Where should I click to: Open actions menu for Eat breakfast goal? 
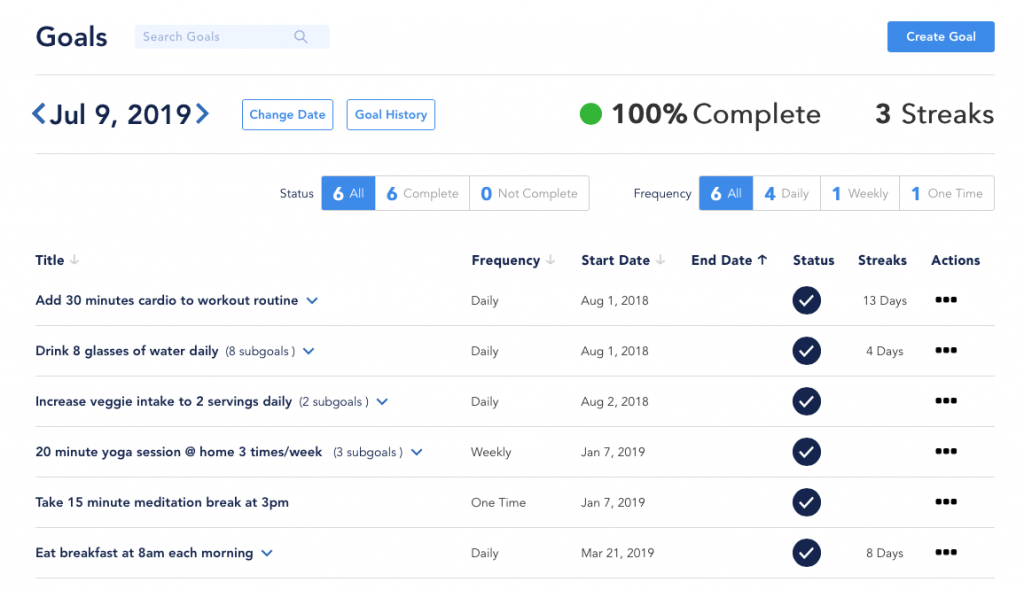[946, 552]
